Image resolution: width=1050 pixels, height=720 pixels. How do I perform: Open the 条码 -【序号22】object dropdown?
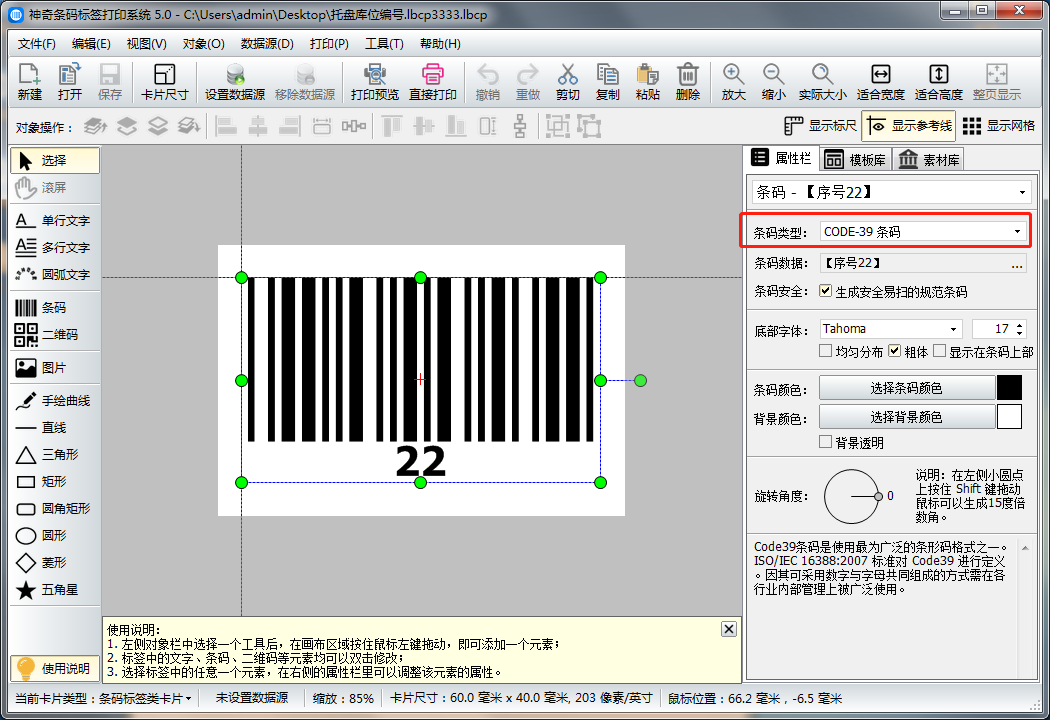tap(891, 192)
